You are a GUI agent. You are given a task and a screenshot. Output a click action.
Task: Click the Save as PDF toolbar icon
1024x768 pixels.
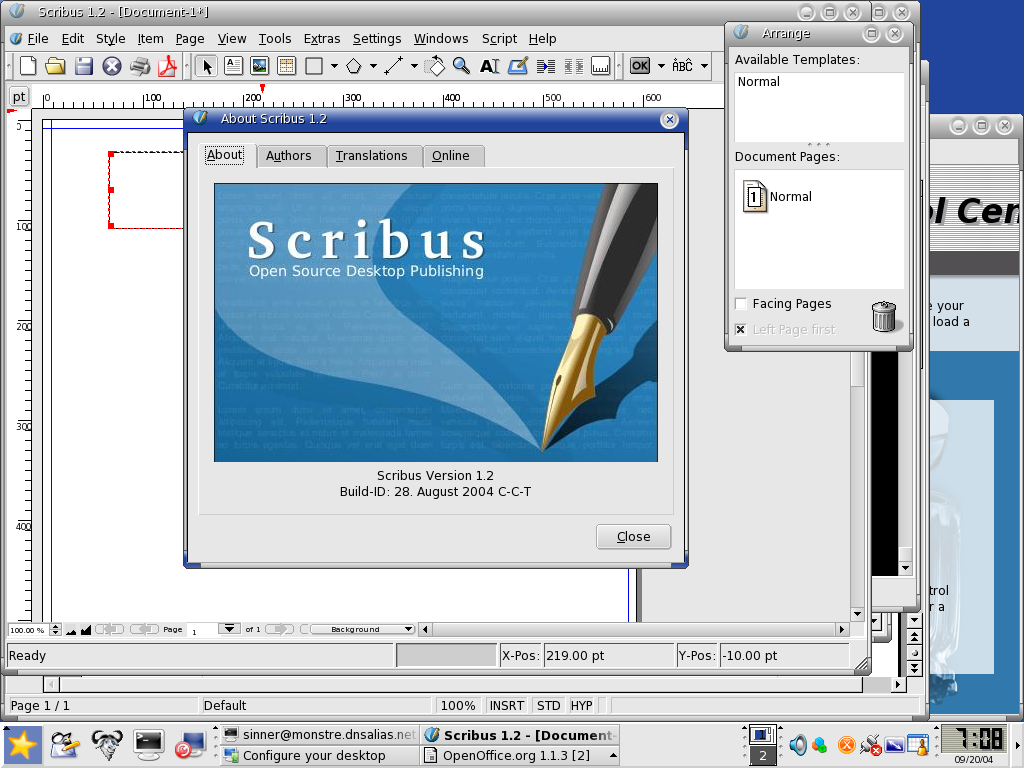(168, 66)
